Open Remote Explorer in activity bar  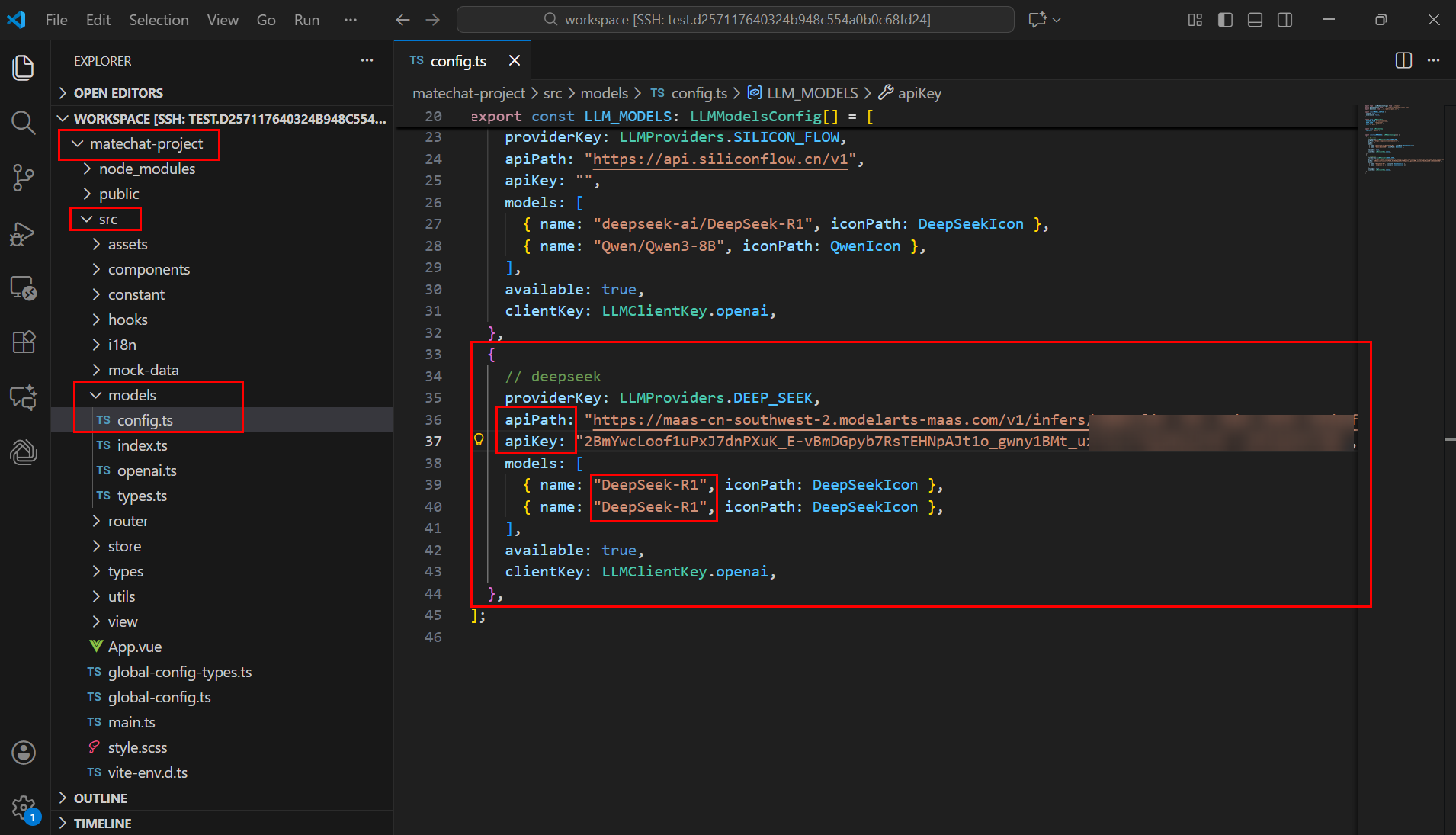[x=23, y=288]
